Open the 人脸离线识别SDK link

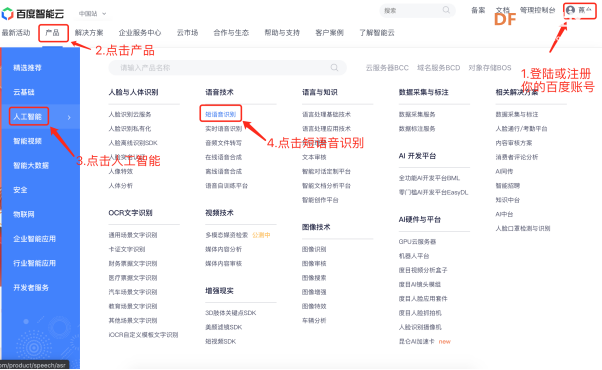click(x=133, y=143)
